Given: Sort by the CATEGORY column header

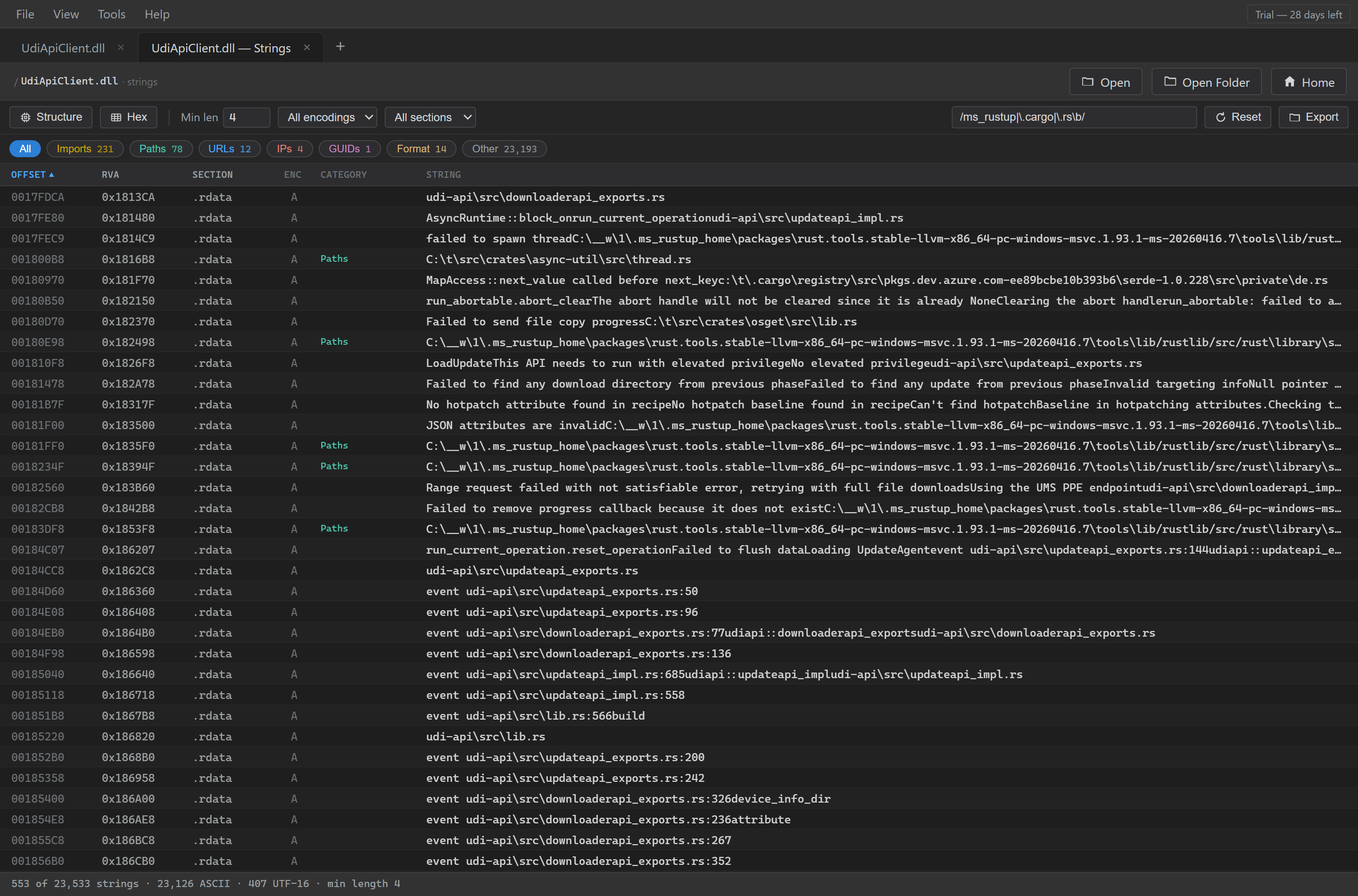Looking at the screenshot, I should [x=343, y=175].
